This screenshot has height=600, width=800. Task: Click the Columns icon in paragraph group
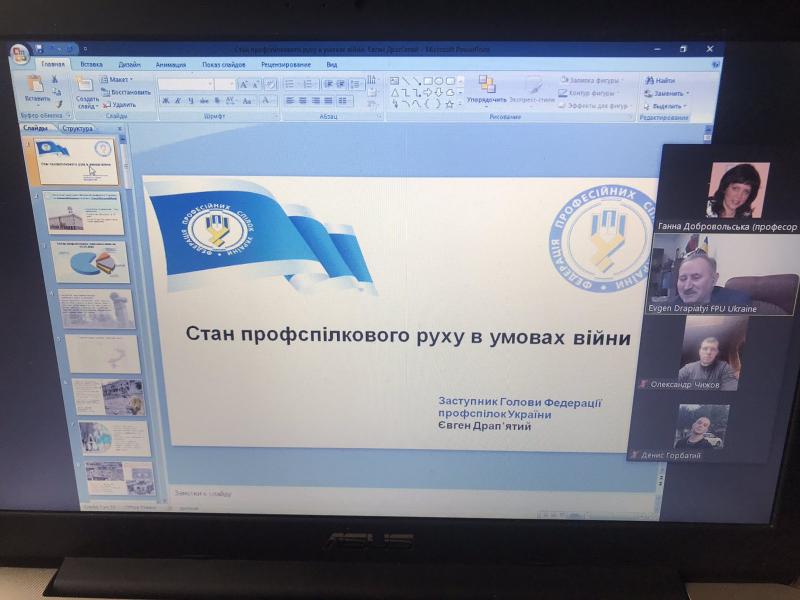point(344,101)
